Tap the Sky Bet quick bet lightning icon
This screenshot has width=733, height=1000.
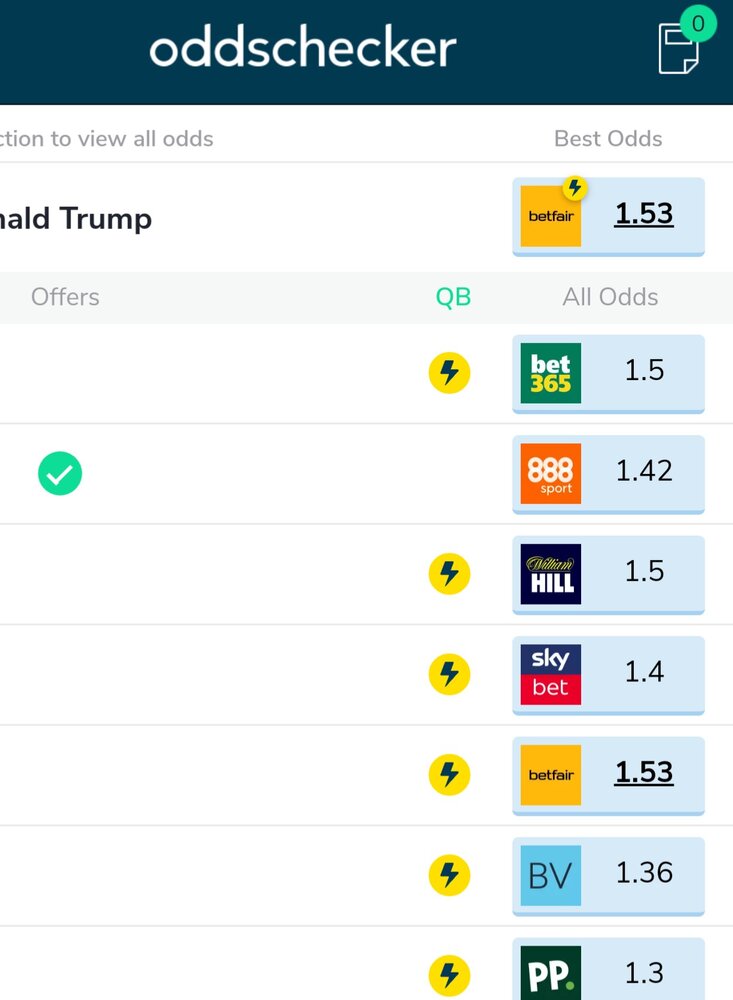coord(449,674)
